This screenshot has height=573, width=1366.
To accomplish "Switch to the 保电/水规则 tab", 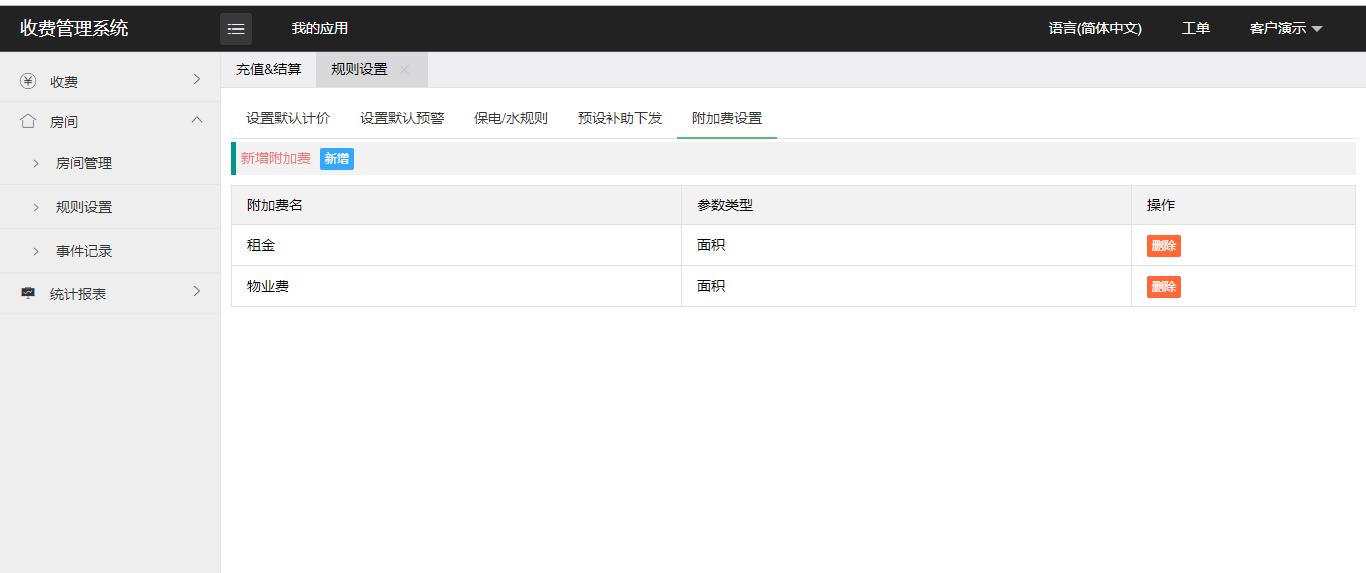I will point(511,118).
